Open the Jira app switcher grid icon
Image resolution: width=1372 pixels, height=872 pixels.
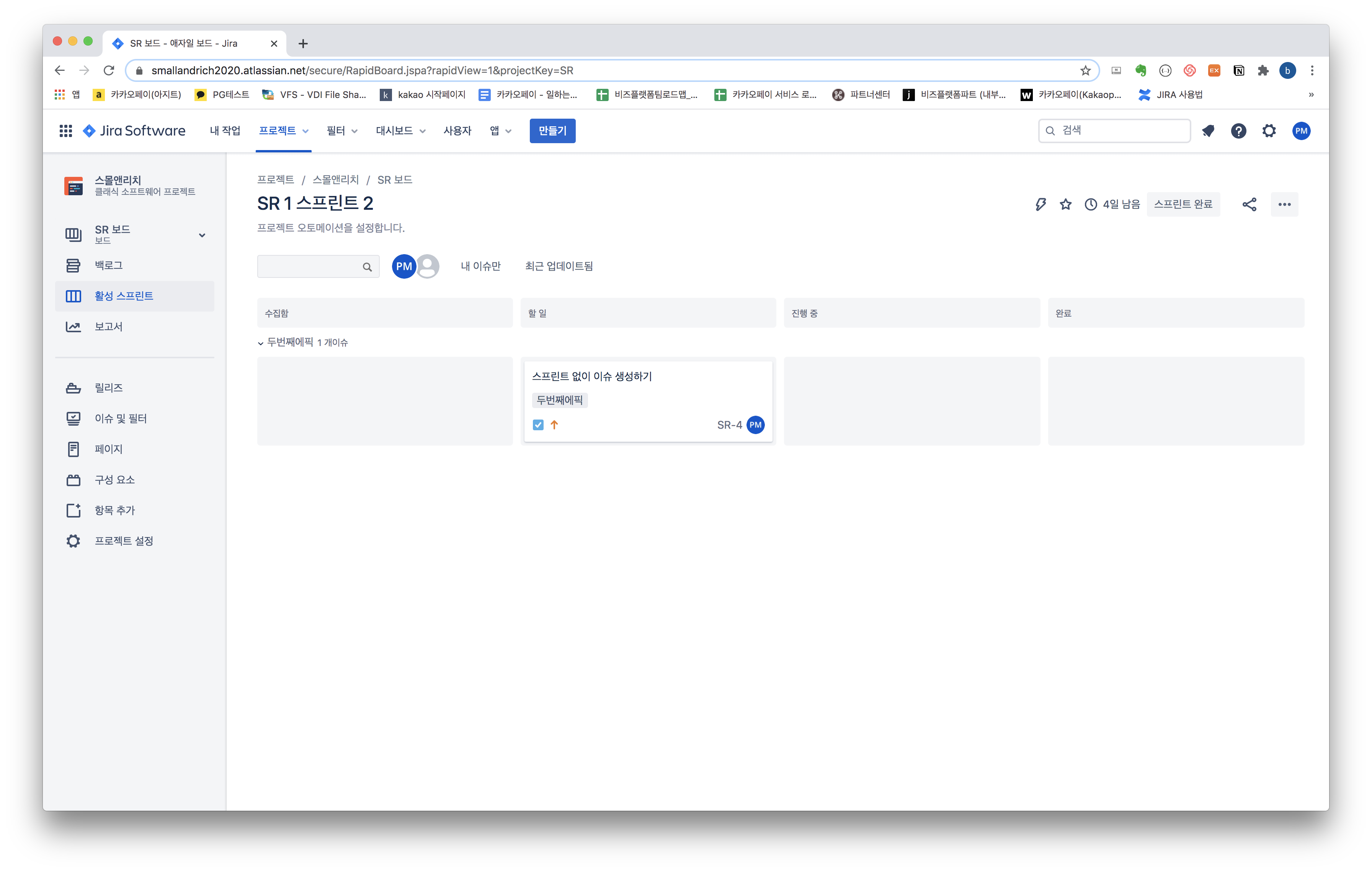tap(65, 131)
